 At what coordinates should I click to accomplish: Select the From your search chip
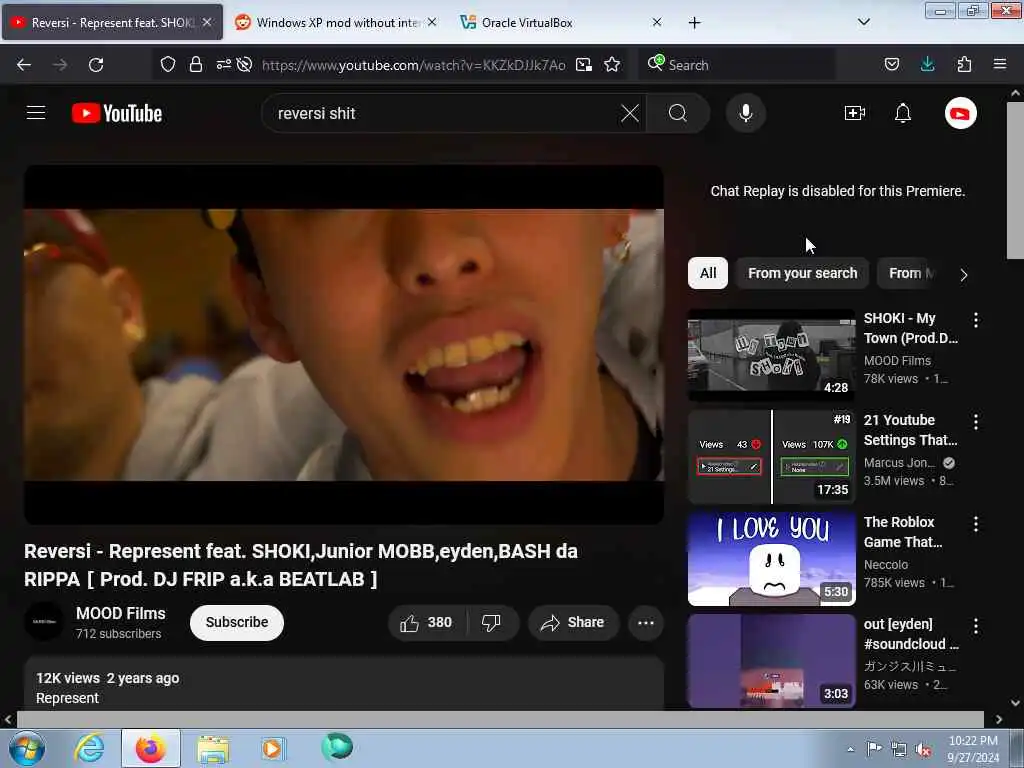tap(803, 273)
